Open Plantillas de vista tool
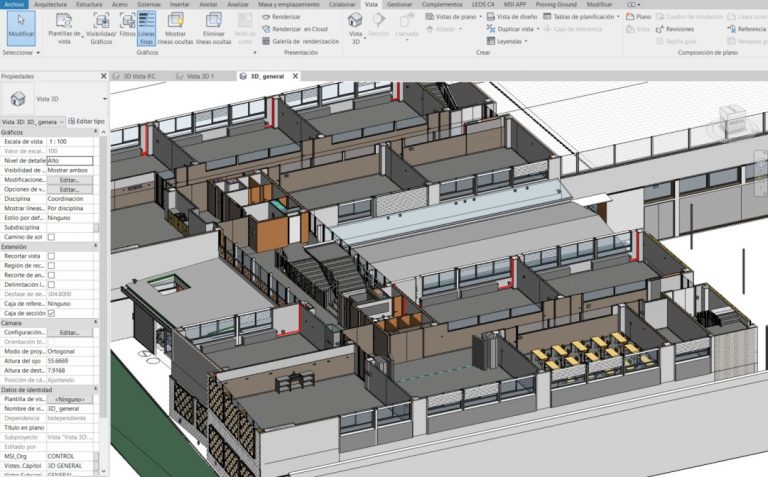The image size is (768, 477). click(62, 26)
